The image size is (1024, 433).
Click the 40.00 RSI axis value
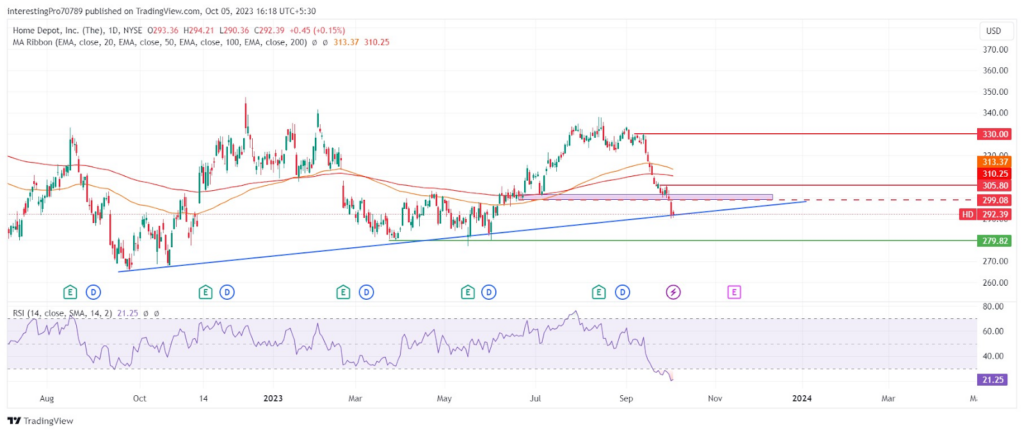(994, 357)
